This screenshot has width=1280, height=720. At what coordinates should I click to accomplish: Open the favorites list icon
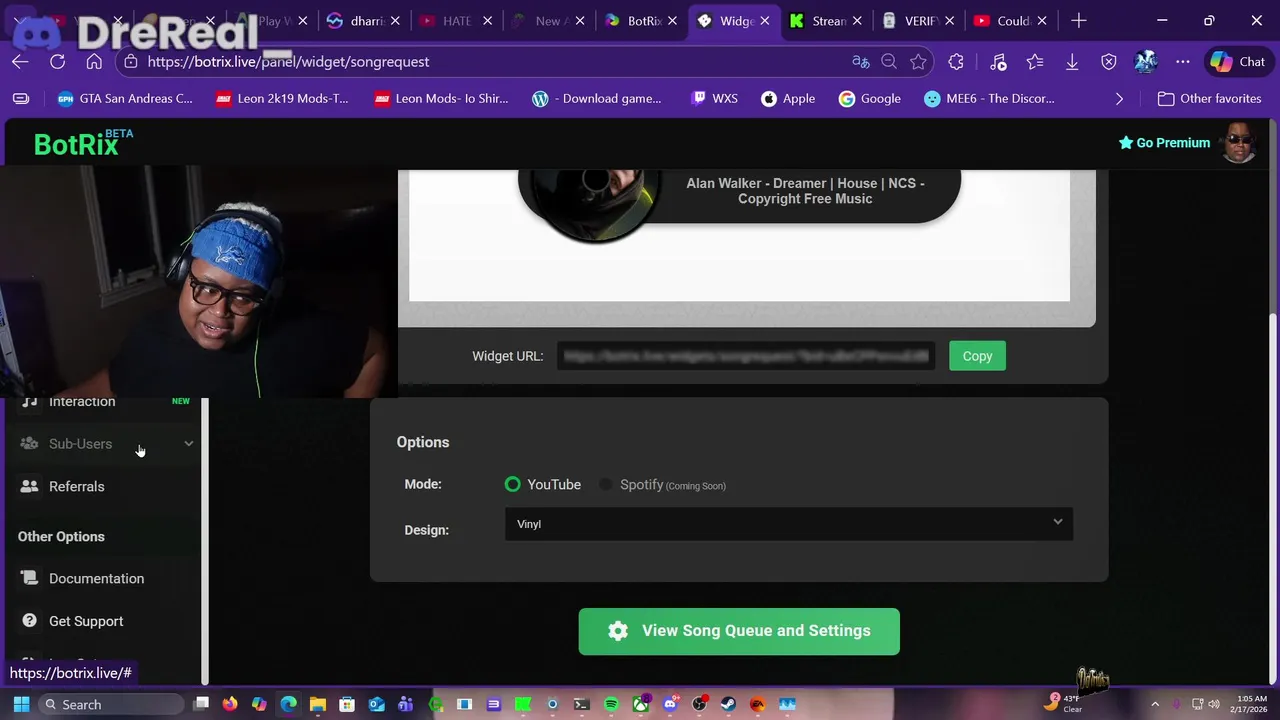(x=1035, y=62)
